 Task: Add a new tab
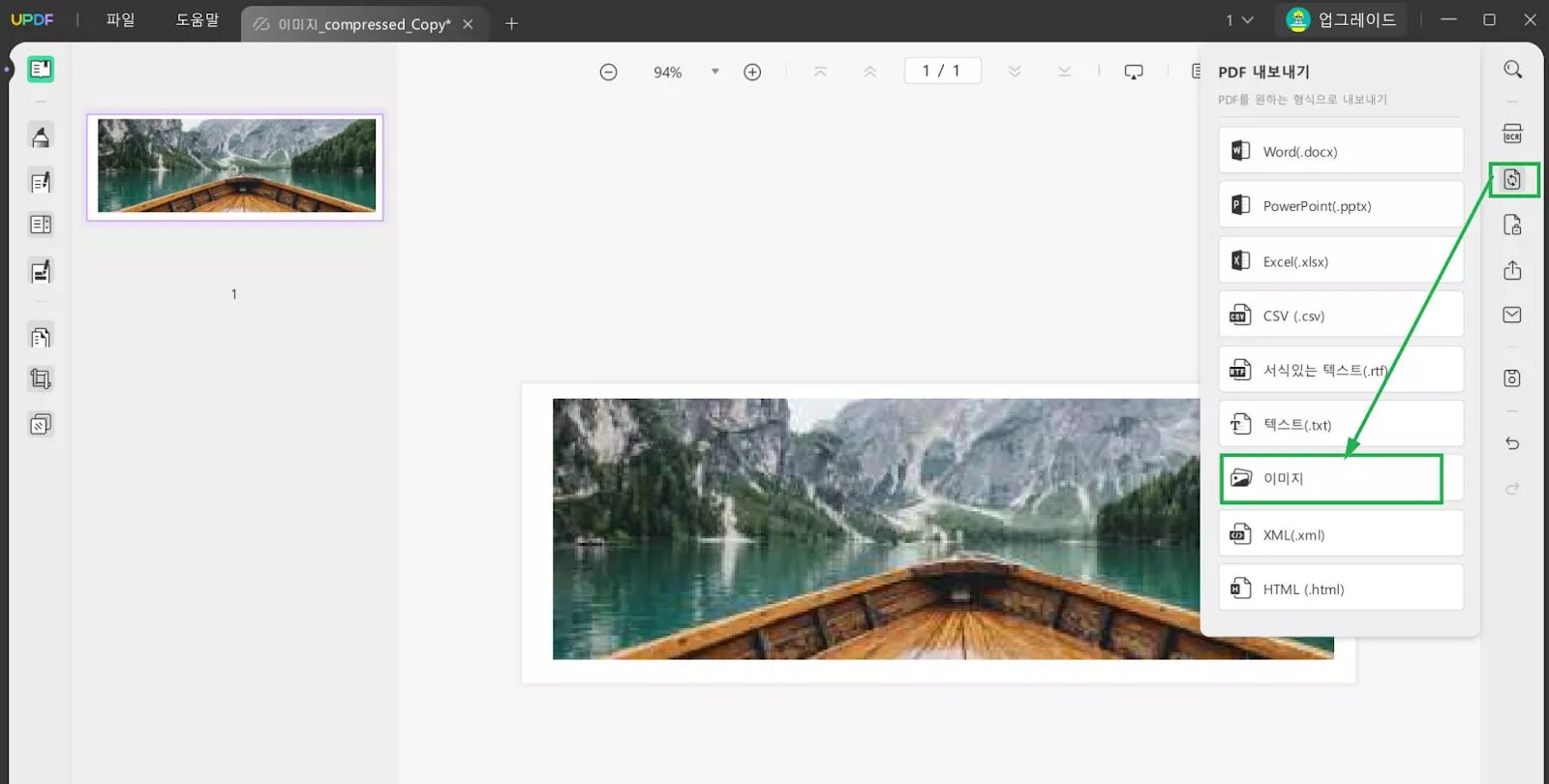[512, 23]
